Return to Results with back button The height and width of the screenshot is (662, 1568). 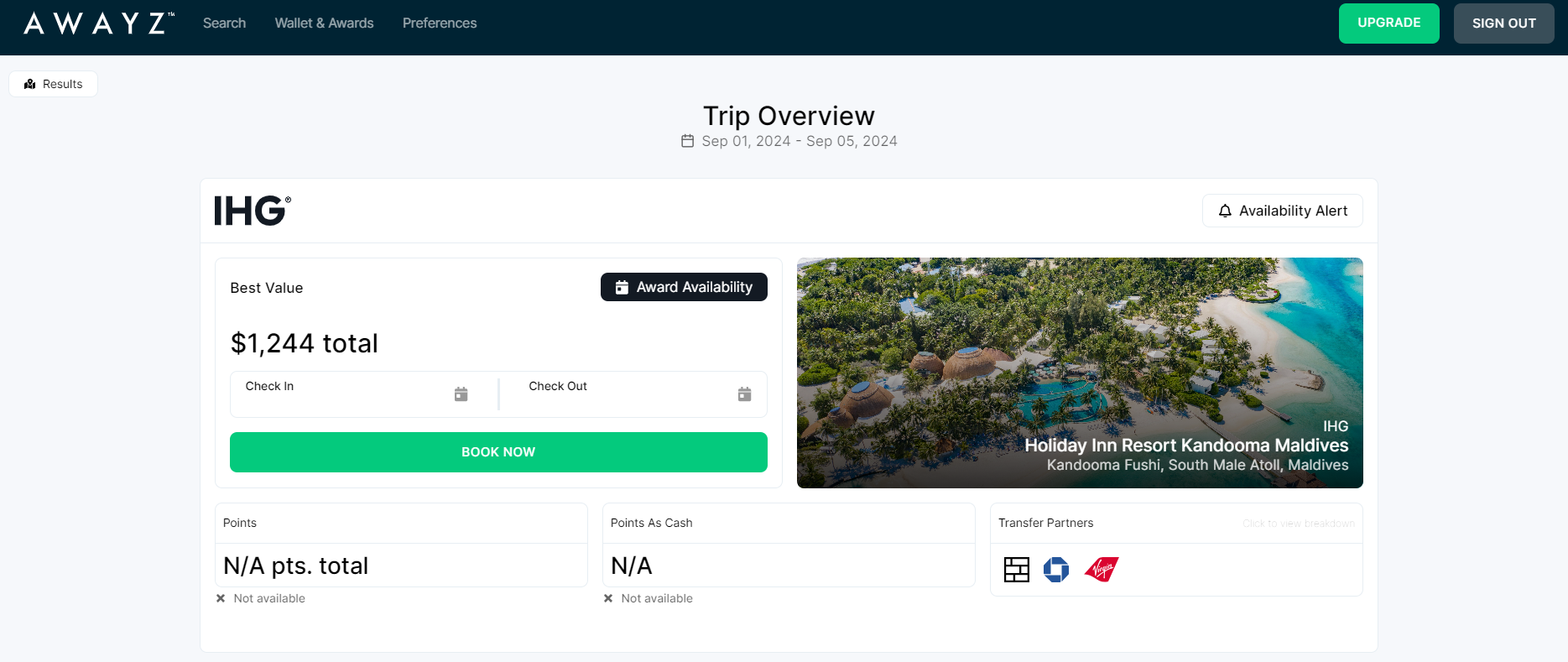54,84
